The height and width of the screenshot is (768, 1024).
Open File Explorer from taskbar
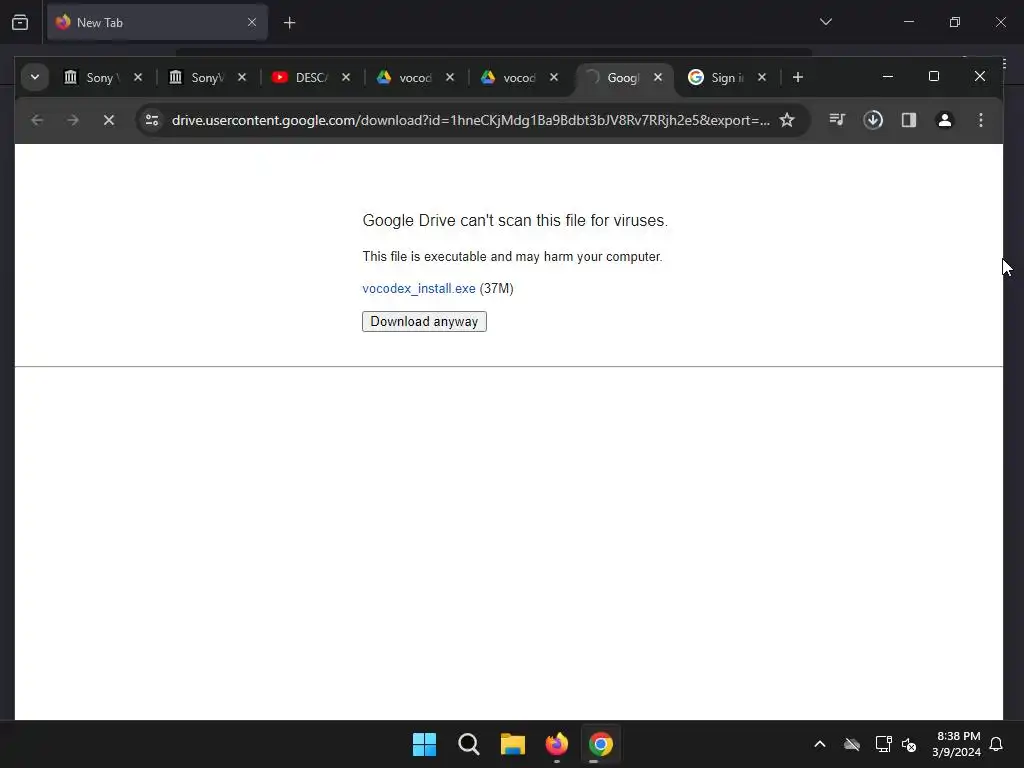[513, 744]
